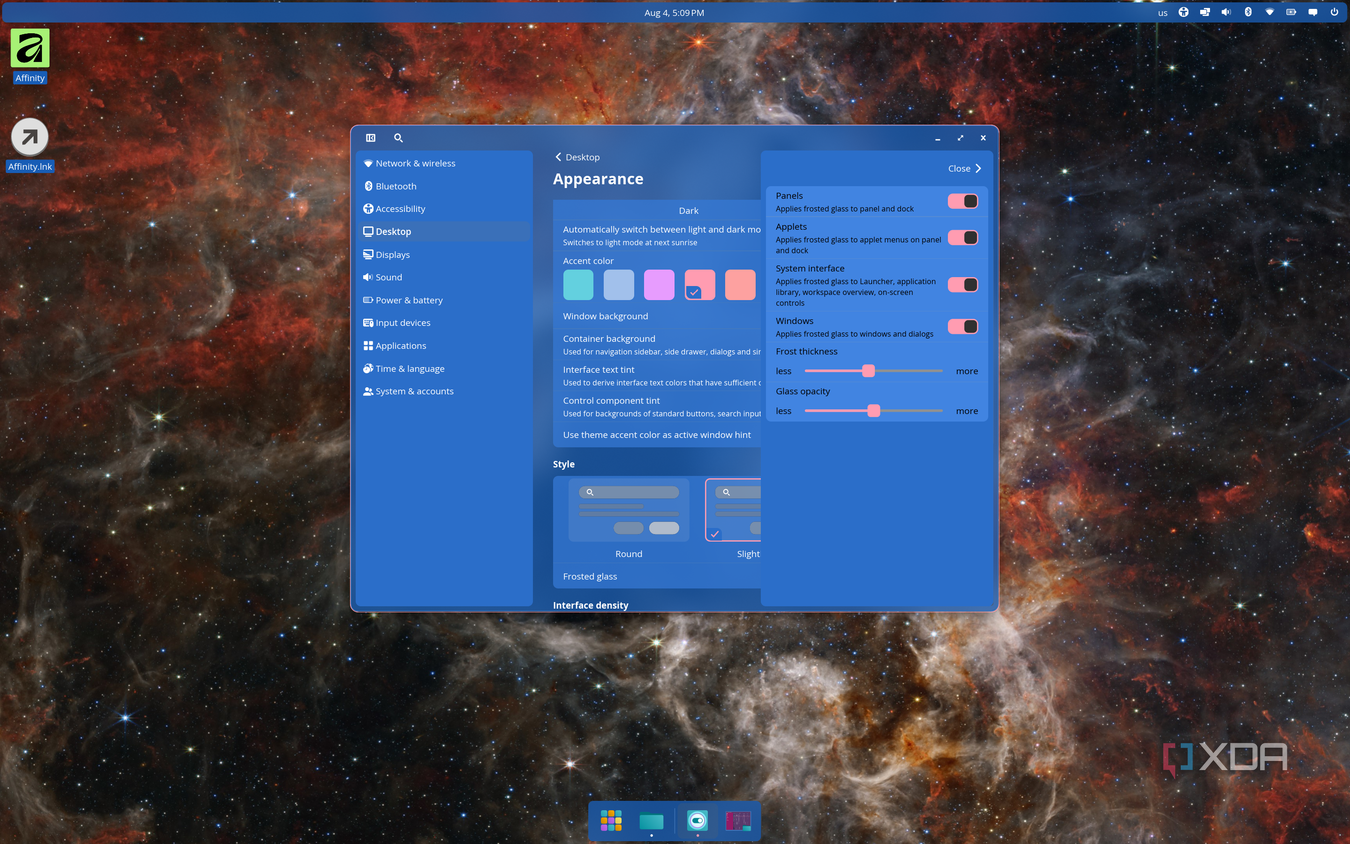1350x844 pixels.
Task: Click the Style section heading
Action: [x=564, y=464]
